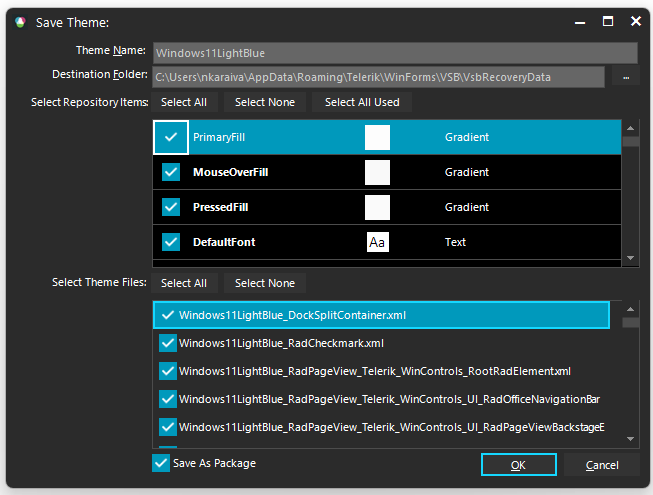653x495 pixels.
Task: Disable the Save As Package checkbox
Action: (x=161, y=463)
